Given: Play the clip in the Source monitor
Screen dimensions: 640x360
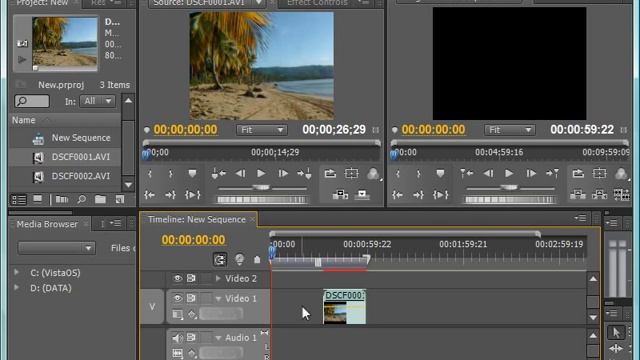Looking at the screenshot, I should pyautogui.click(x=261, y=173).
